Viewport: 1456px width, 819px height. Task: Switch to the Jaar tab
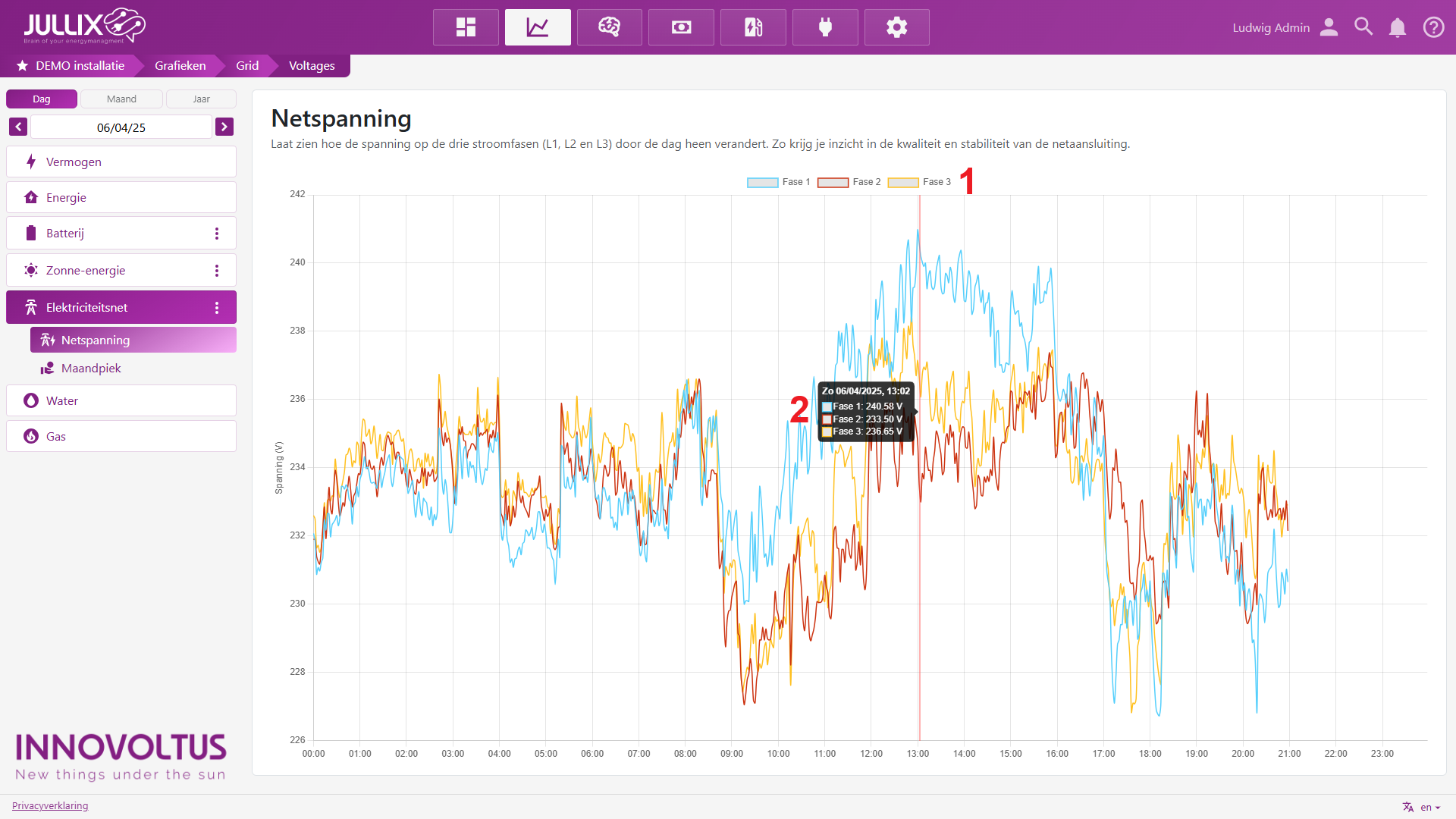tap(201, 99)
